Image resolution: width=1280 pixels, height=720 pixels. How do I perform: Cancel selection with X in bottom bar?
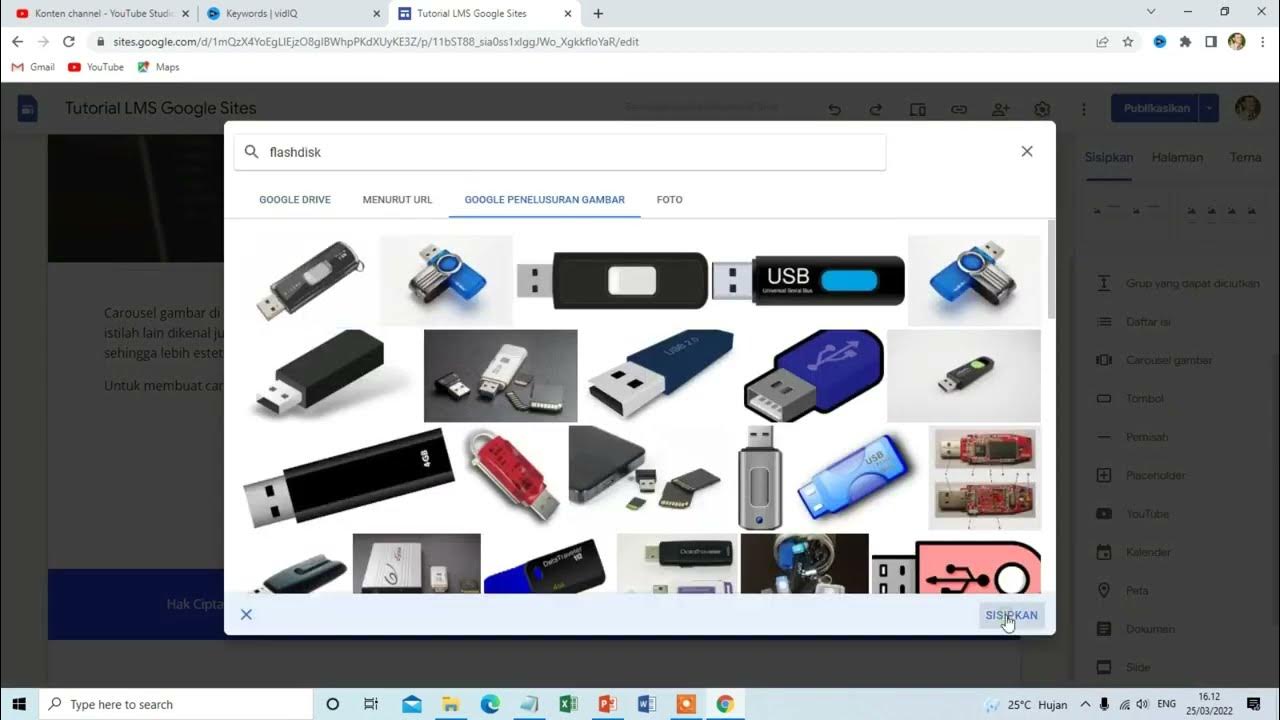click(x=246, y=614)
